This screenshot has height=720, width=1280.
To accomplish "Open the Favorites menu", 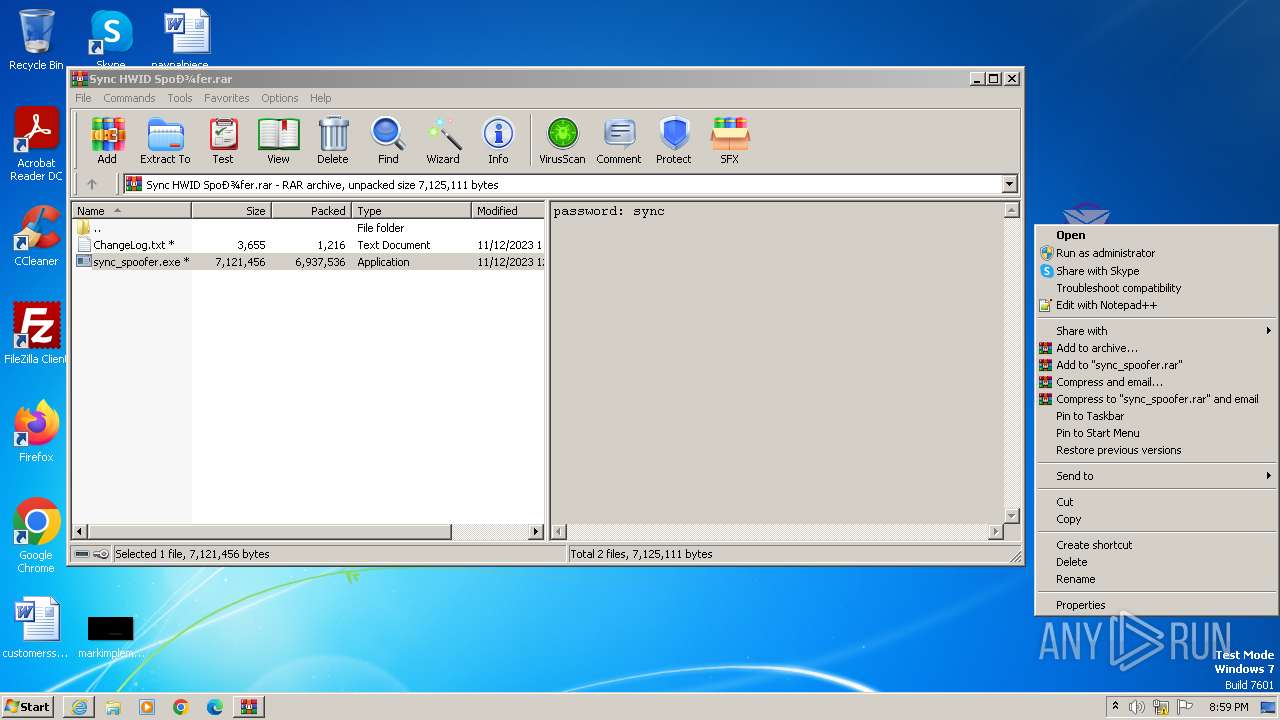I will click(227, 98).
